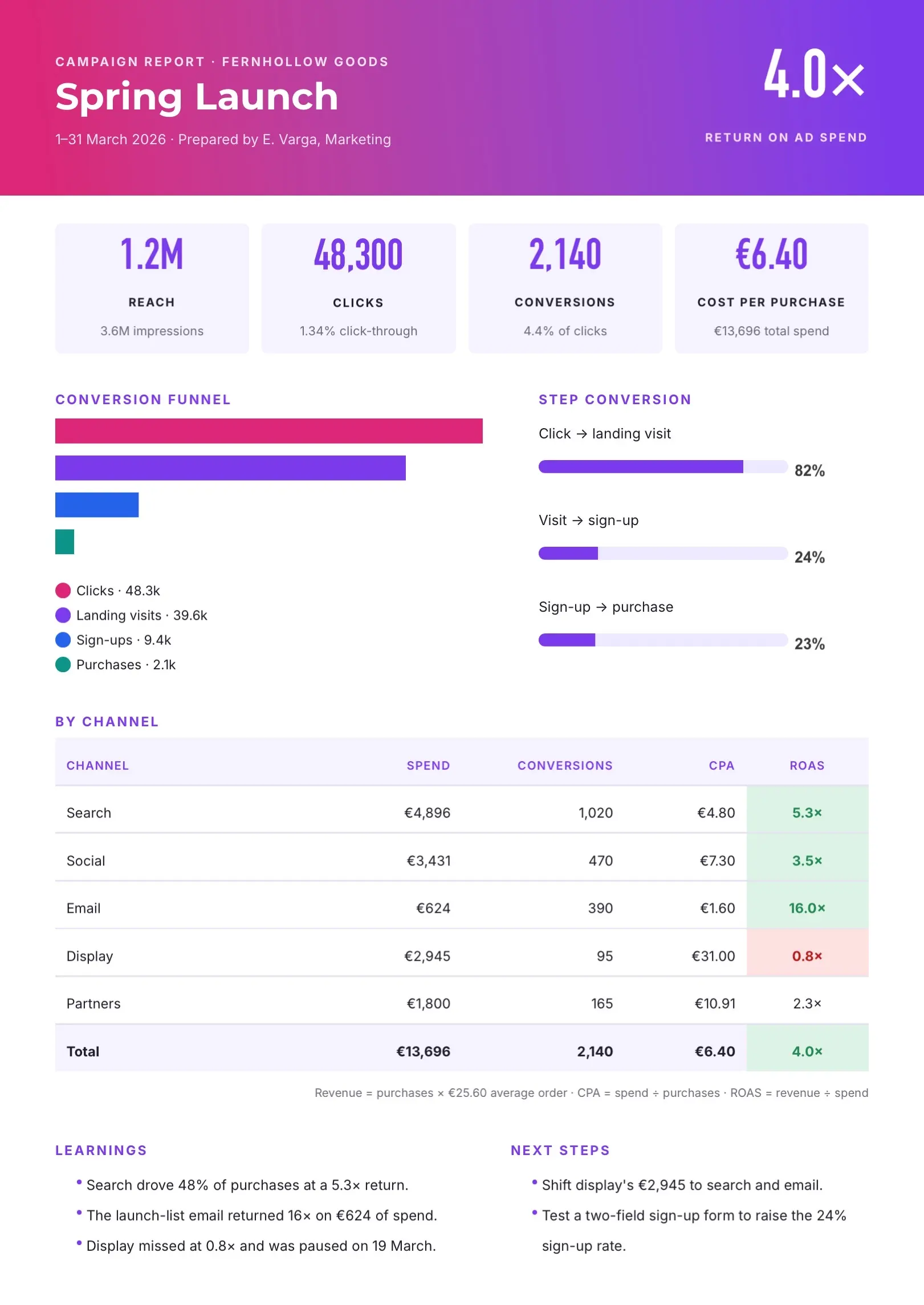Click the 82% step value
The image size is (924, 1305).
coord(809,470)
